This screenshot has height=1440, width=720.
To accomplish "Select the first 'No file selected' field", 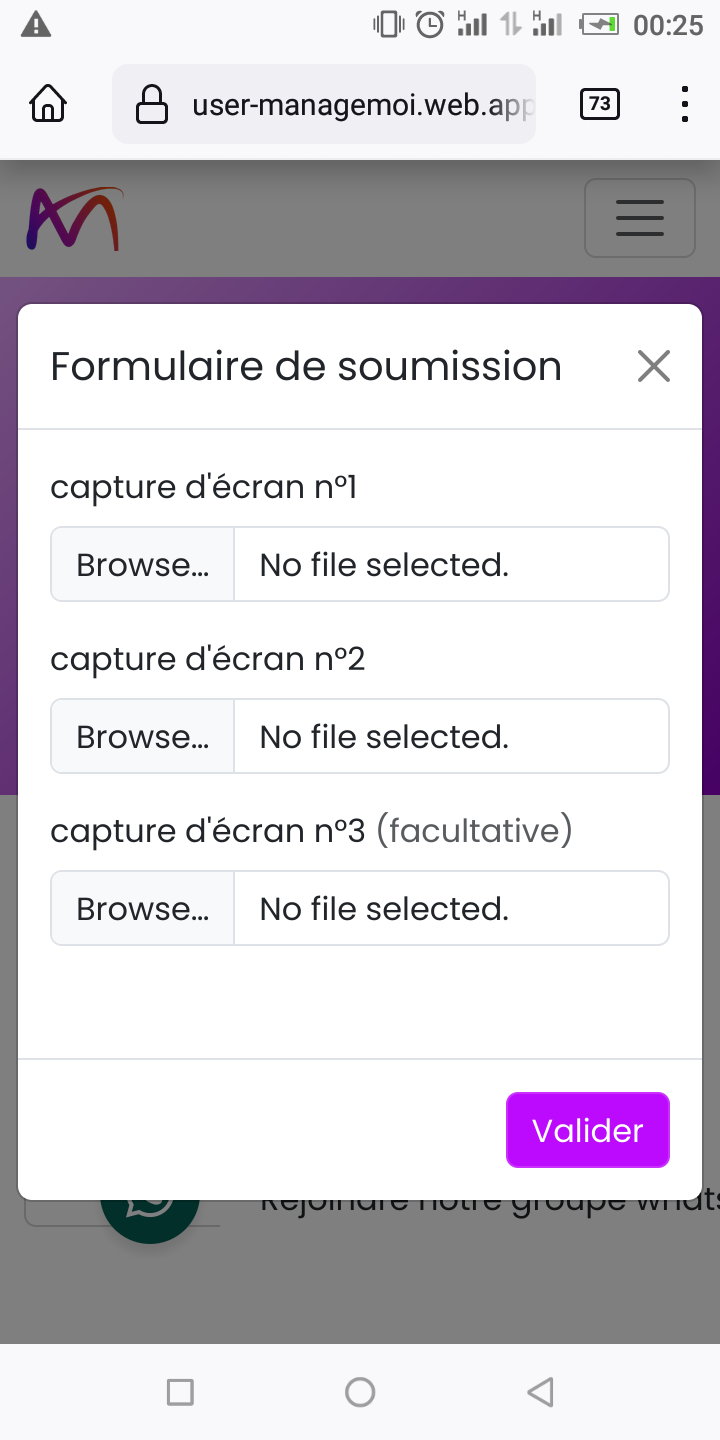I will (450, 565).
